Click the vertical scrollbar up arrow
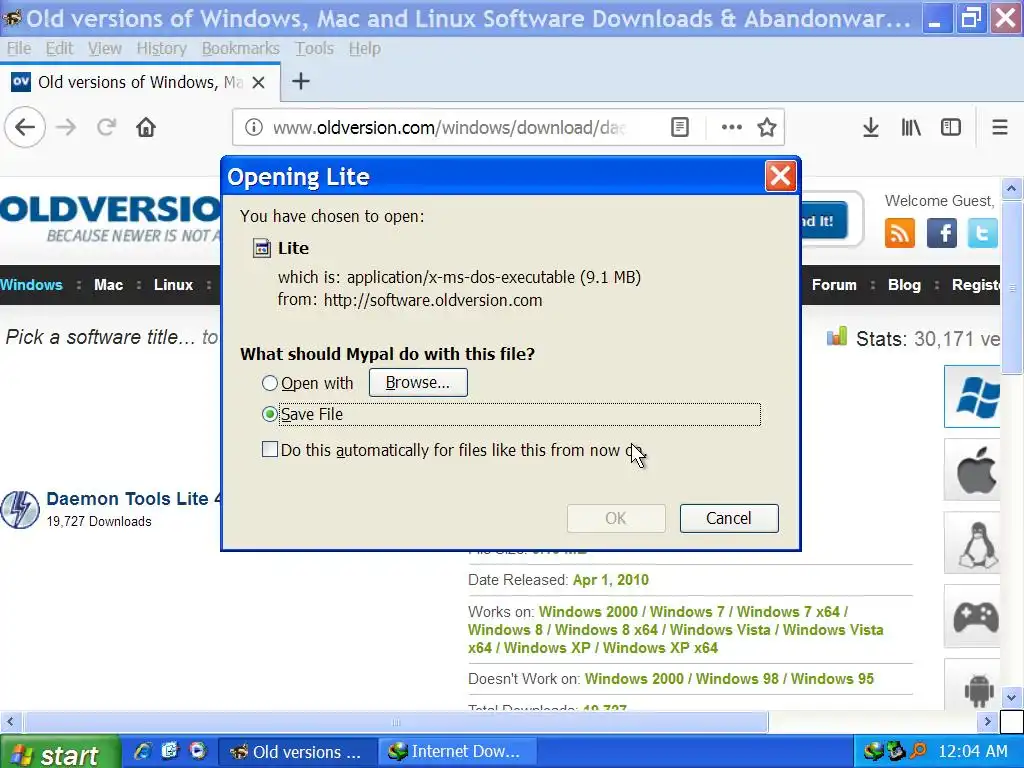Viewport: 1024px width, 768px height. click(1012, 189)
